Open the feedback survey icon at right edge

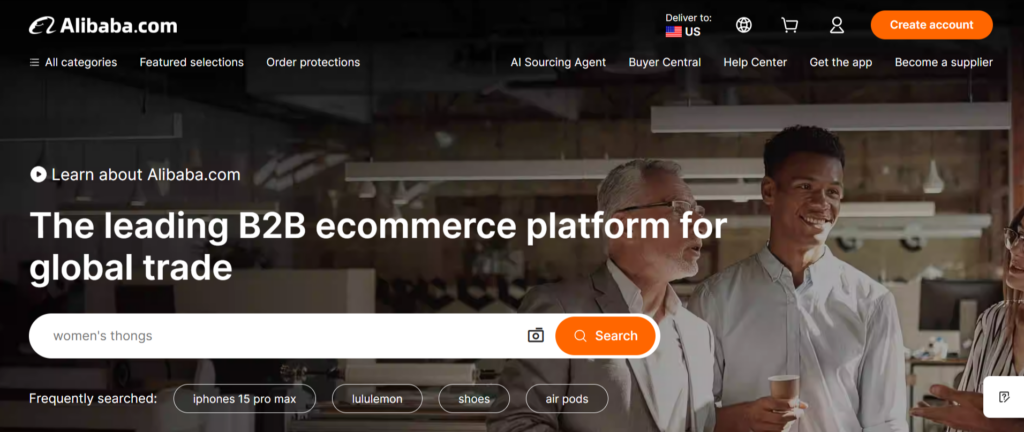pos(1004,397)
